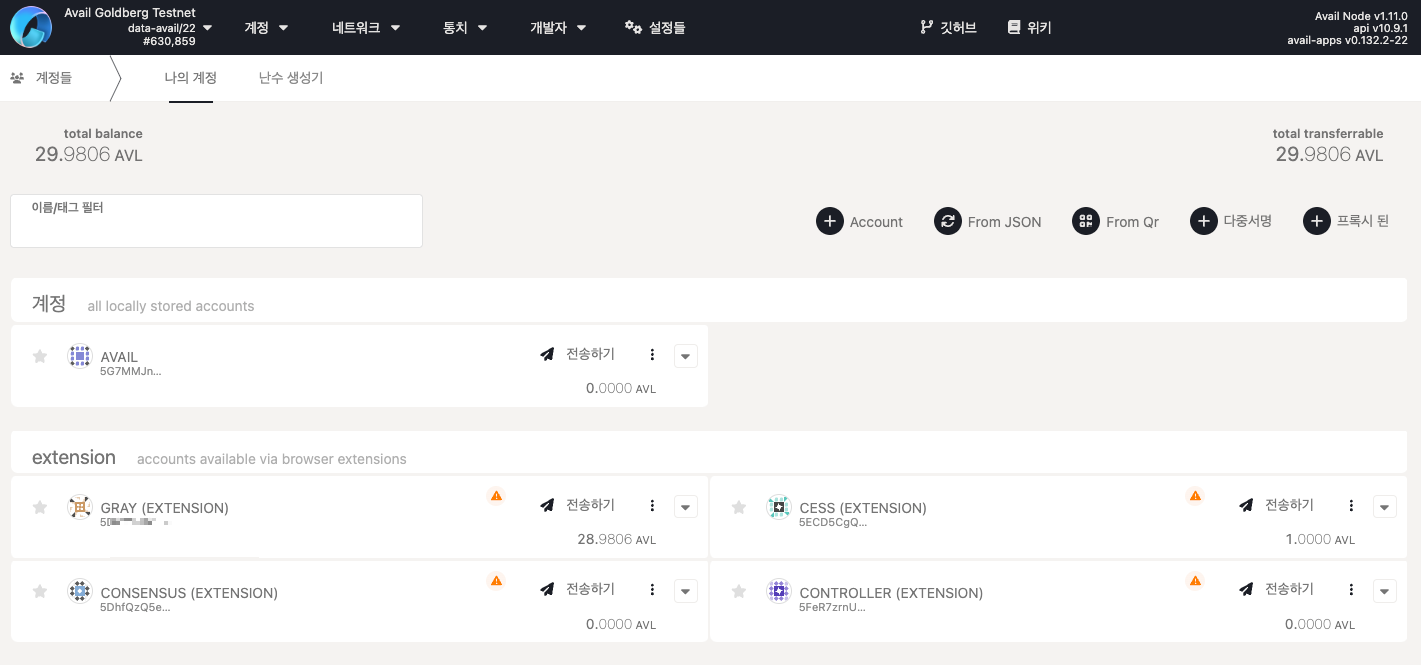Open the 위키 wiki link

click(x=1029, y=28)
